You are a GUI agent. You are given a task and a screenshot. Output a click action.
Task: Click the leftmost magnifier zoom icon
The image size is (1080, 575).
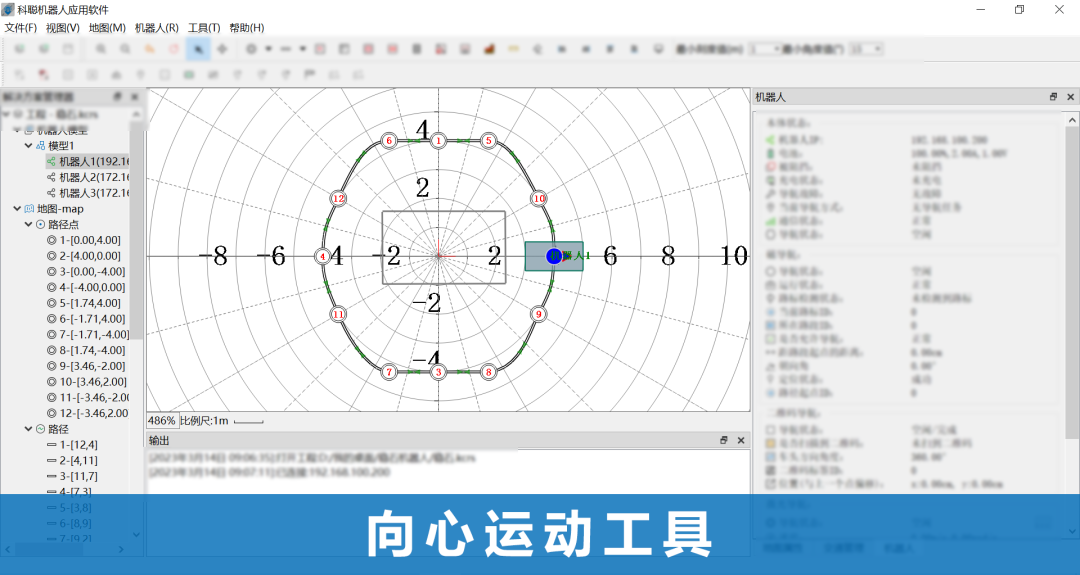(x=102, y=48)
